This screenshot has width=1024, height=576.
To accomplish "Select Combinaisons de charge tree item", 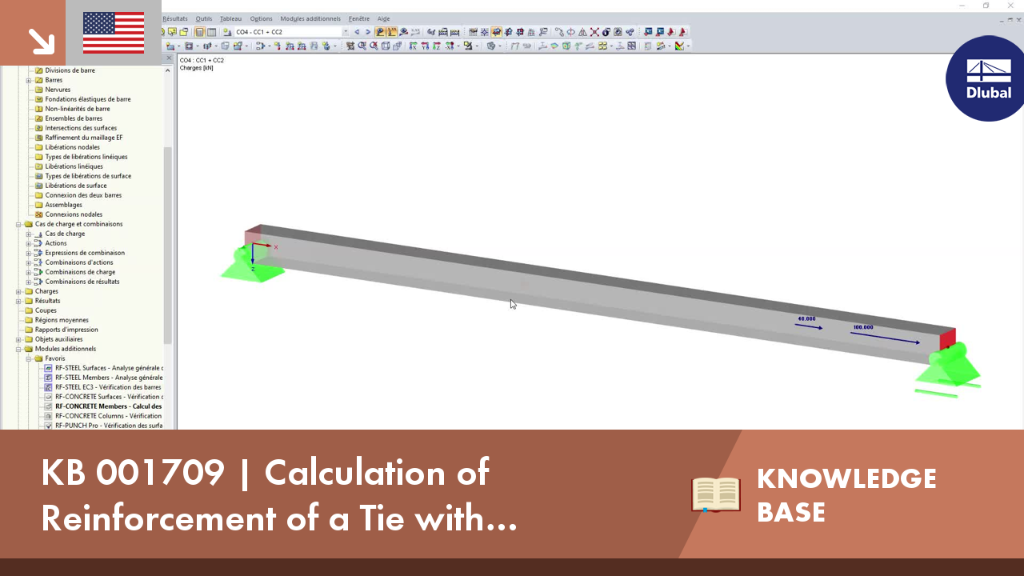I will coord(80,272).
